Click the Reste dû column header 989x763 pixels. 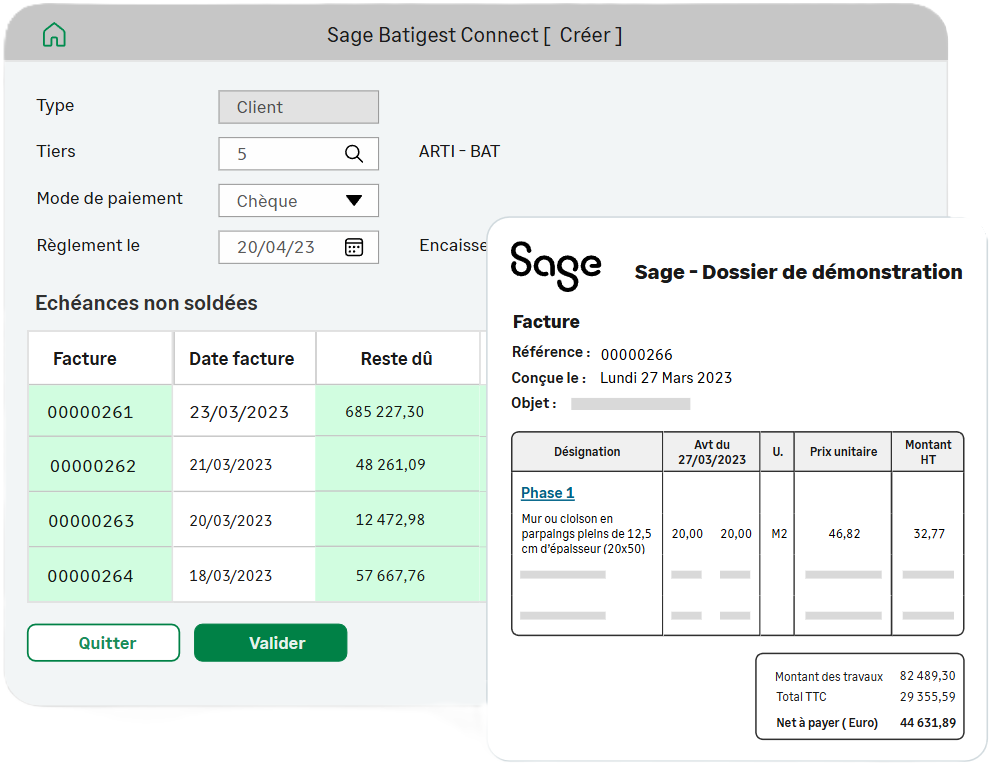click(397, 358)
